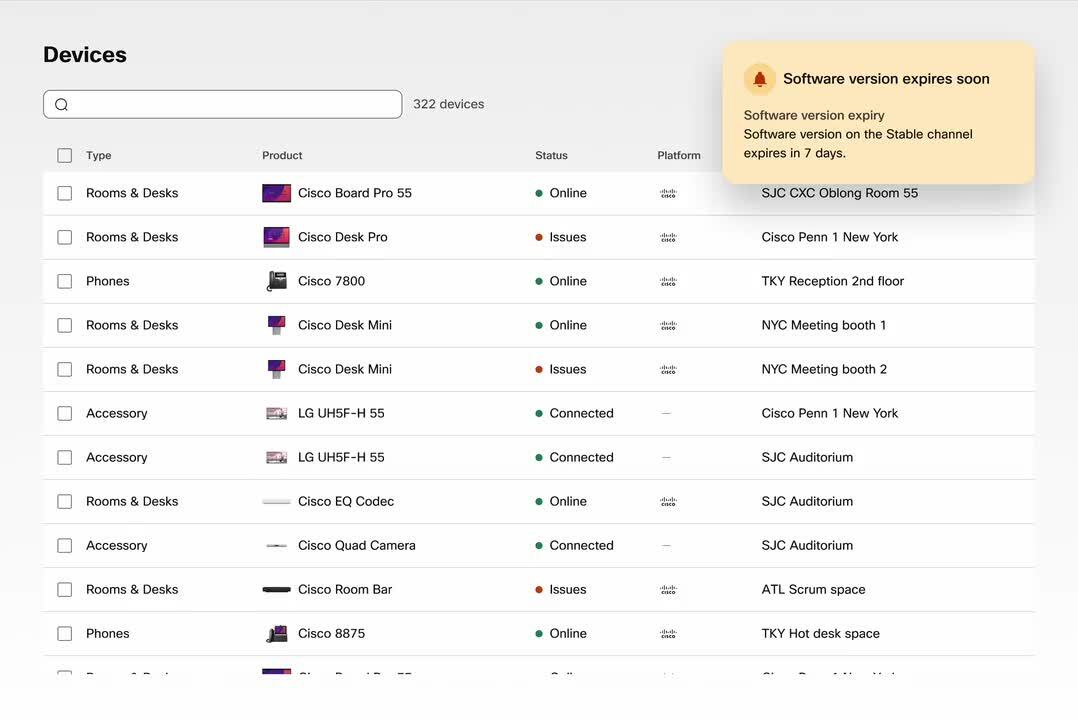Check the box for LG UH5F-H 55 SJC Auditorium accessory

(x=65, y=457)
